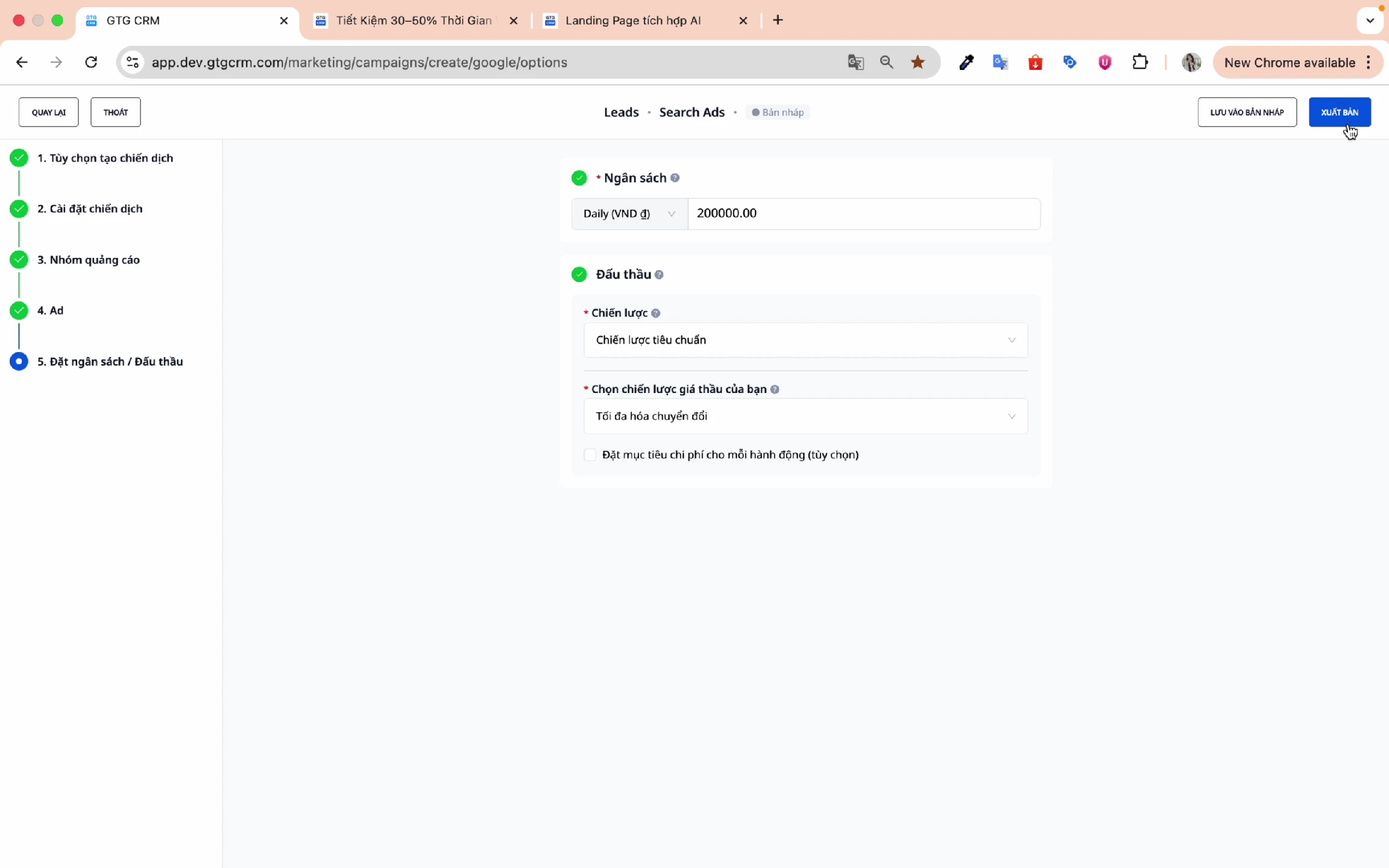Reload the page with the refresh icon
This screenshot has width=1389, height=868.
(x=91, y=62)
